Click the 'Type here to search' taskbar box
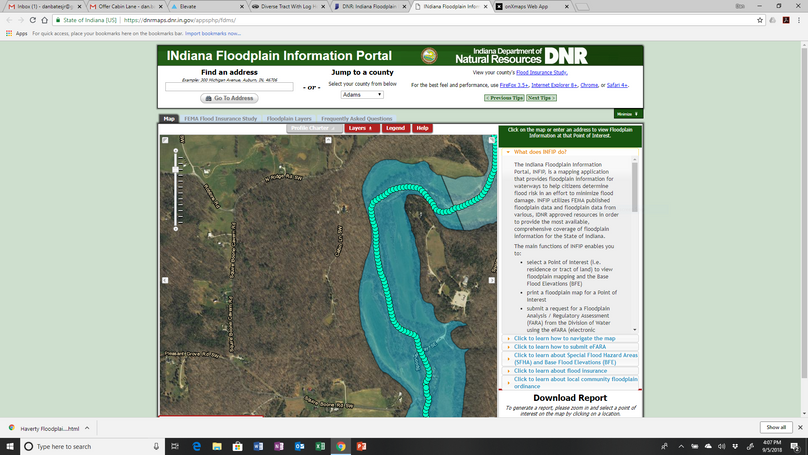 point(93,446)
